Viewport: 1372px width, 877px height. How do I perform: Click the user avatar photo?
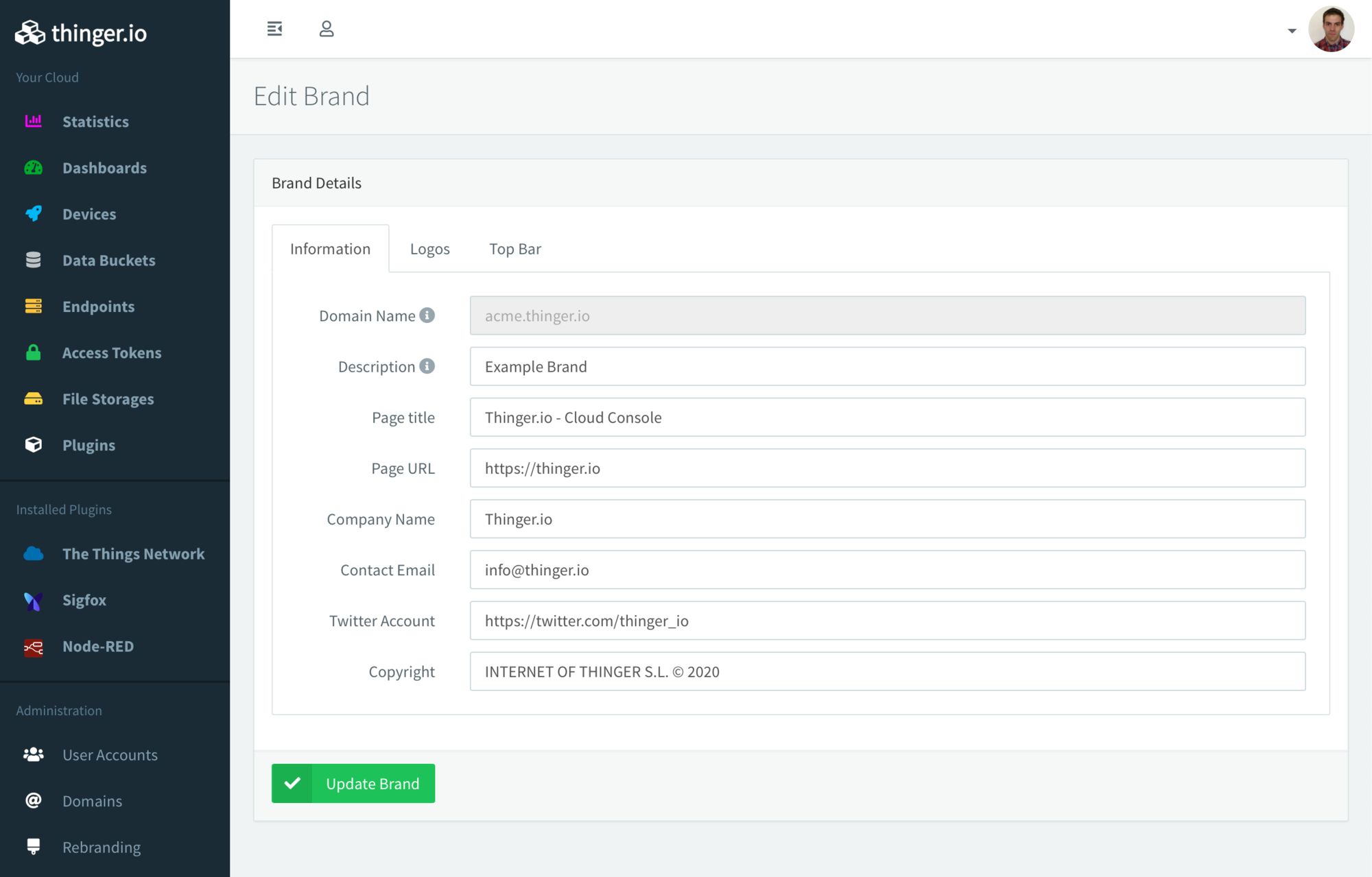tap(1331, 29)
